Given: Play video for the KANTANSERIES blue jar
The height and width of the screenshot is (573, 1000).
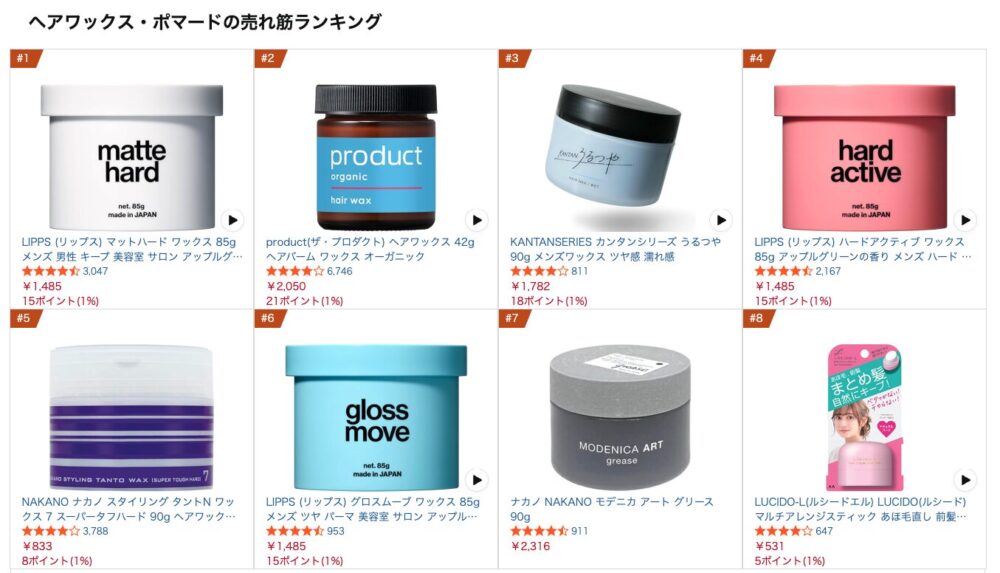Looking at the screenshot, I should tap(721, 220).
